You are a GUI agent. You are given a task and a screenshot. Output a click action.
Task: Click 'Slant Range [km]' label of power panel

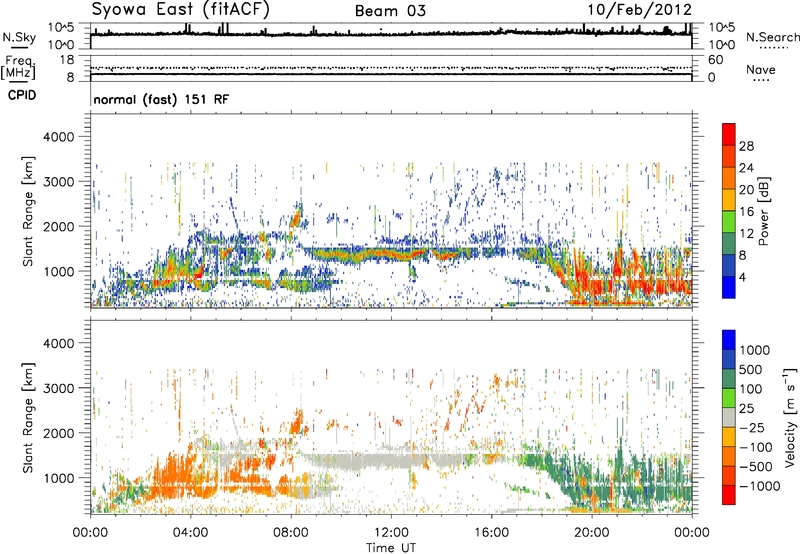(x=28, y=211)
